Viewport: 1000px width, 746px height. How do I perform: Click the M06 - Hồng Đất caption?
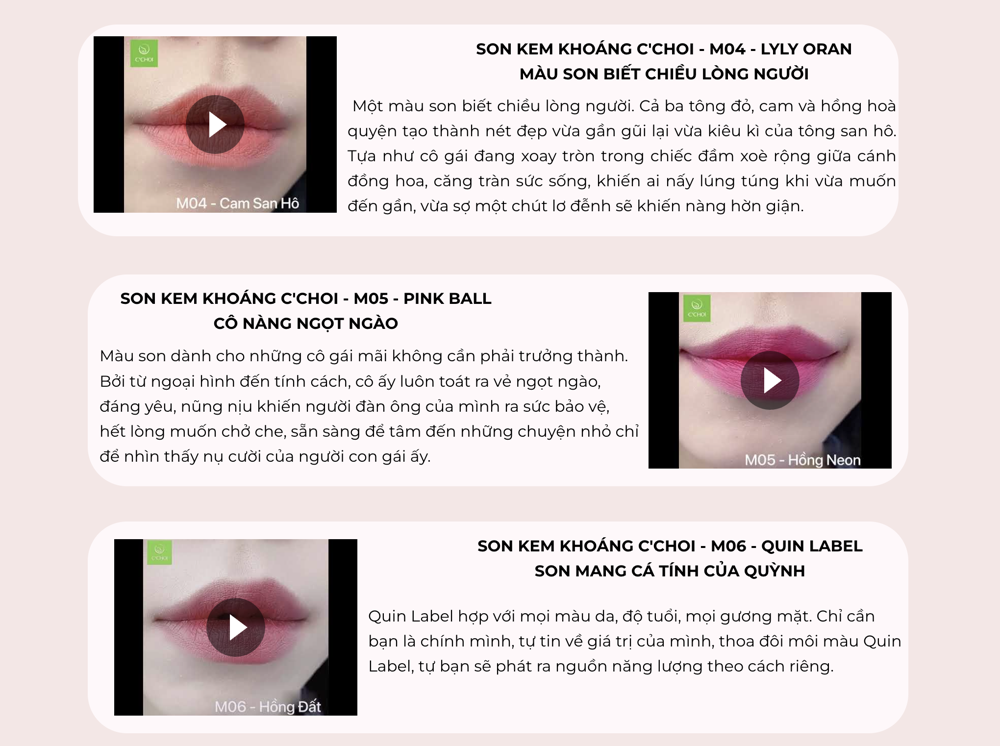tap(267, 706)
